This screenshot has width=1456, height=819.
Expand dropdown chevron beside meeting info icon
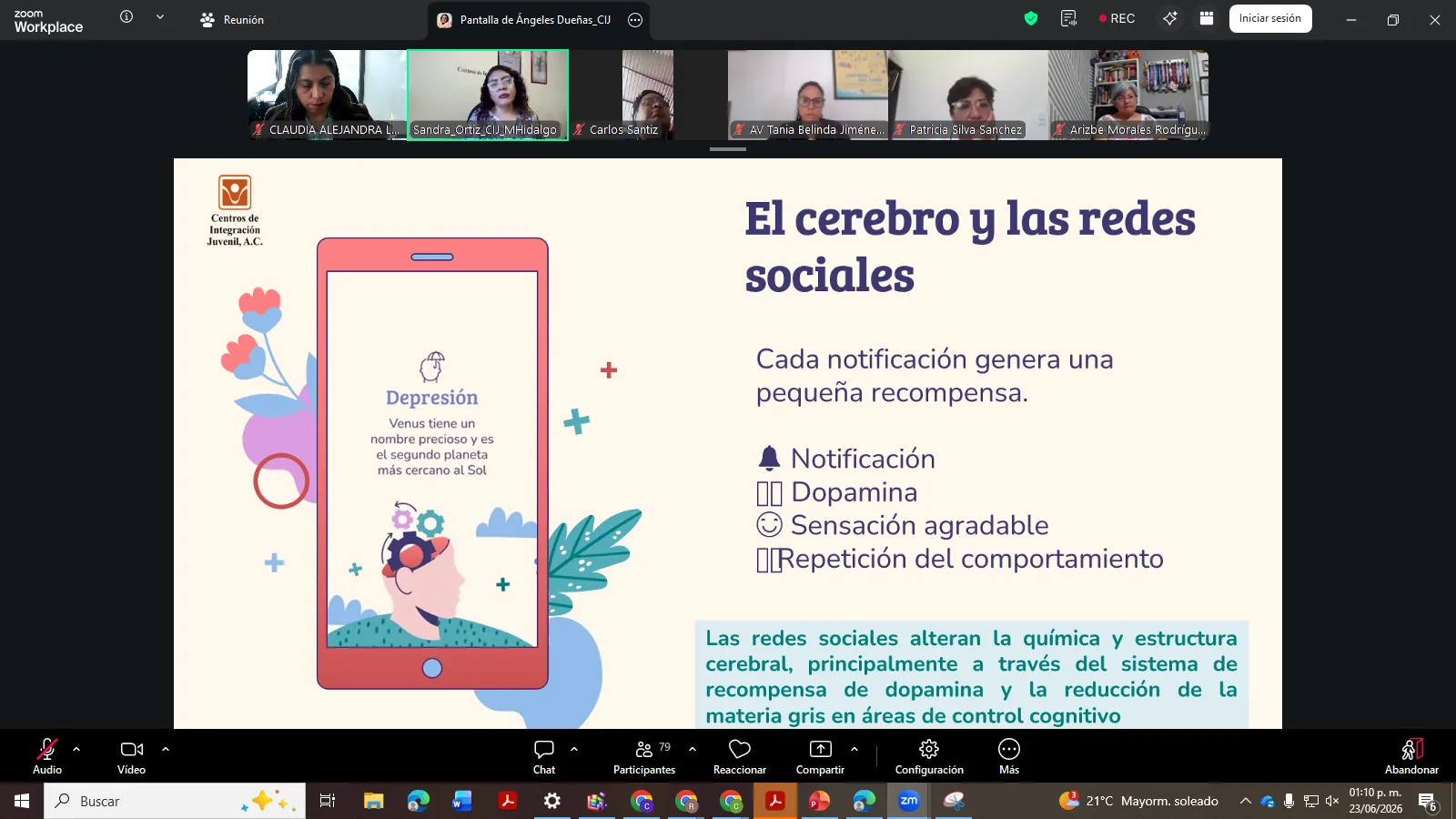[x=160, y=16]
